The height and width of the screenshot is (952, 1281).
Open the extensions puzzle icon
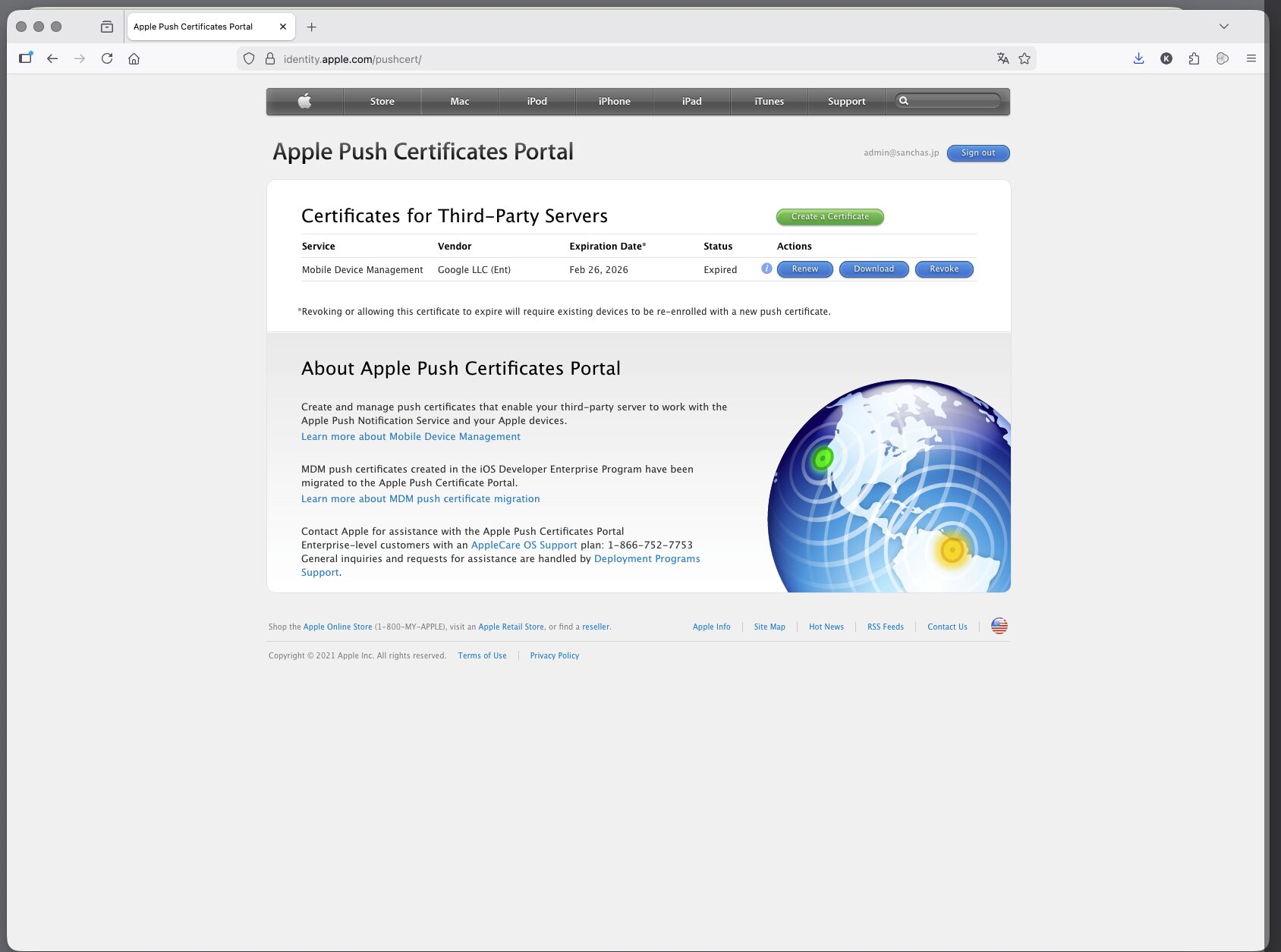1194,58
